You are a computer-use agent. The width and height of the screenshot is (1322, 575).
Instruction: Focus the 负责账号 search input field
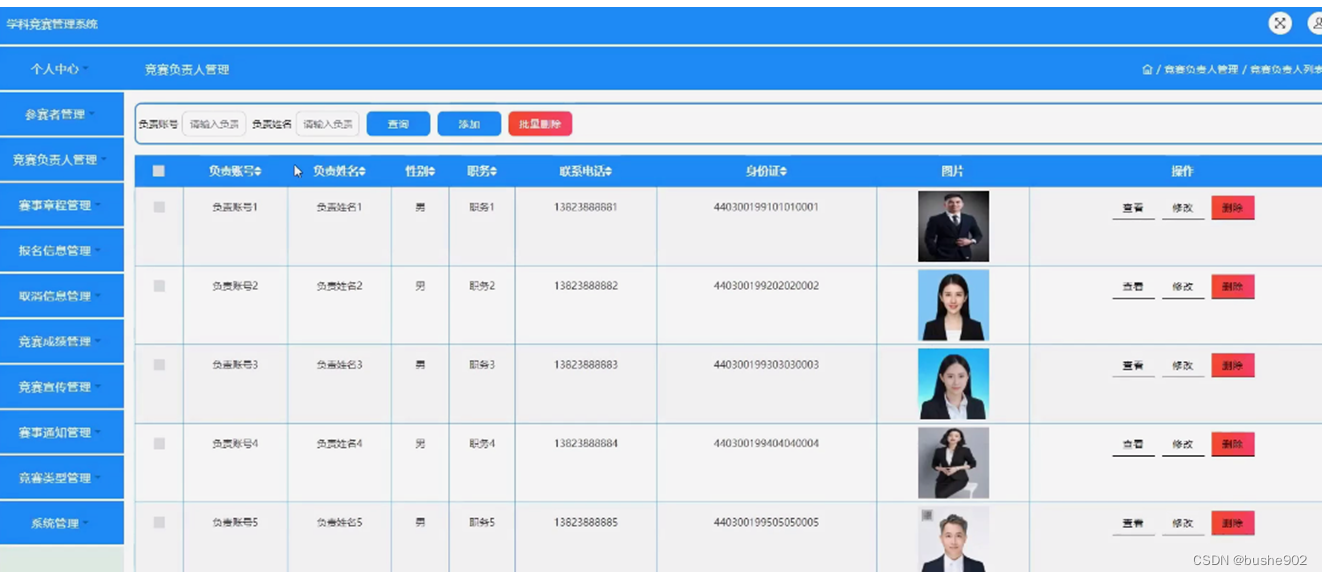click(214, 124)
